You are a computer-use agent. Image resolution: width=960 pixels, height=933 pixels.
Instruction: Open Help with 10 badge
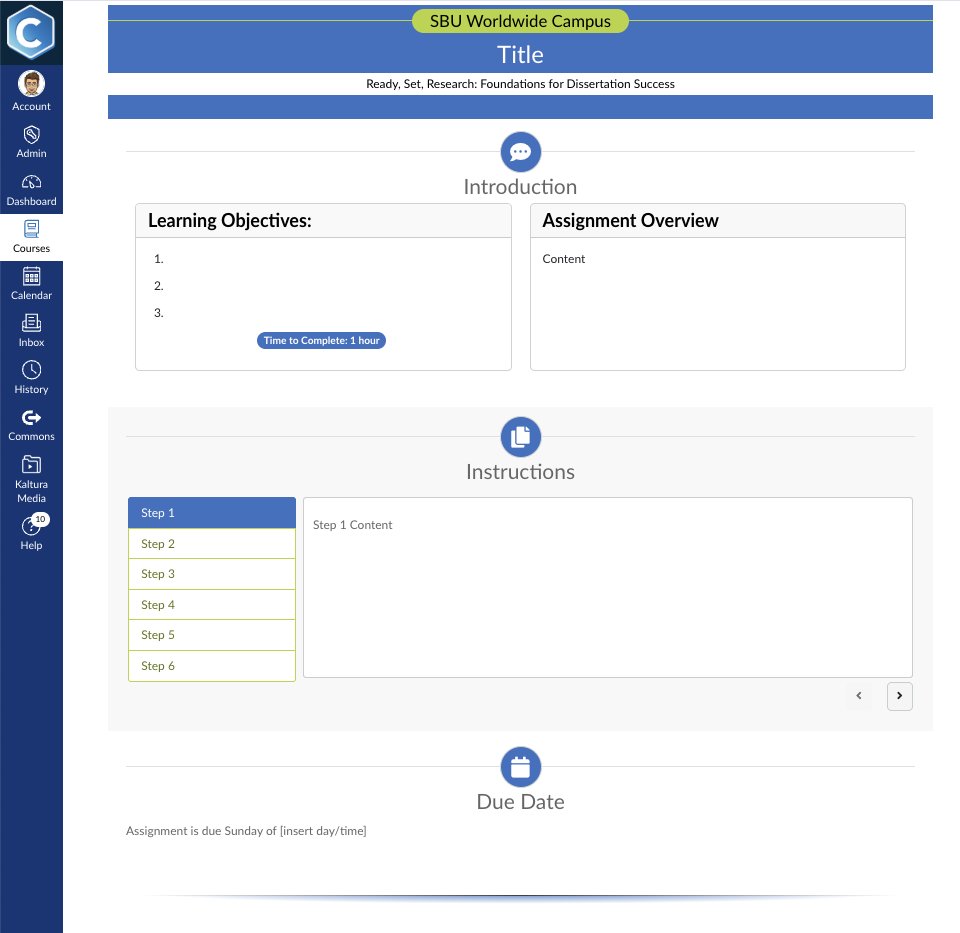tap(31, 532)
